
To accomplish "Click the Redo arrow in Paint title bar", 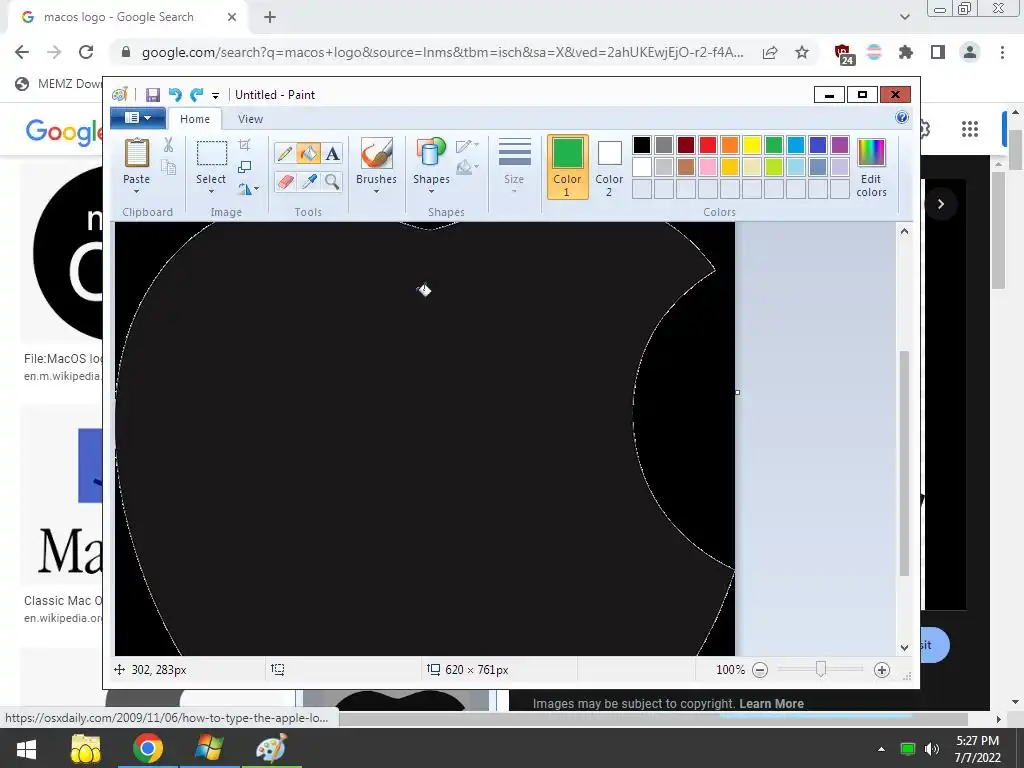I will [x=197, y=95].
